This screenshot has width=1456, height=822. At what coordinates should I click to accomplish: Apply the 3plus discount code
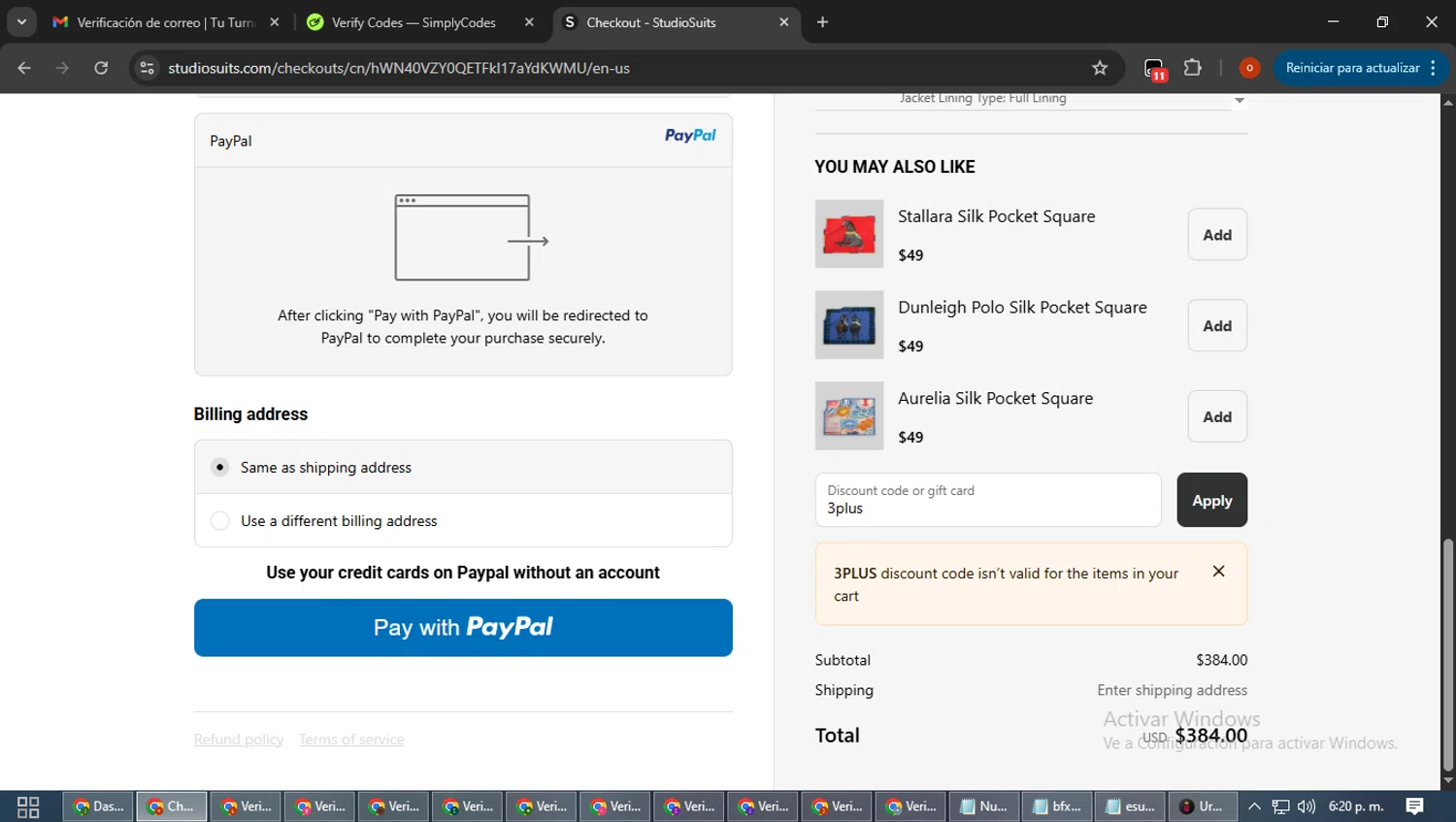(x=1212, y=500)
